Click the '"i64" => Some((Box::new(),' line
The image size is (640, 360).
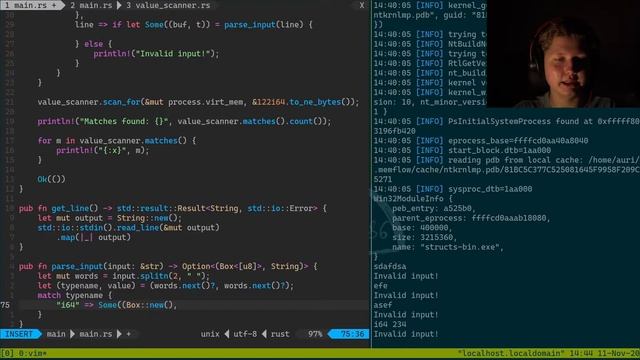coord(117,305)
